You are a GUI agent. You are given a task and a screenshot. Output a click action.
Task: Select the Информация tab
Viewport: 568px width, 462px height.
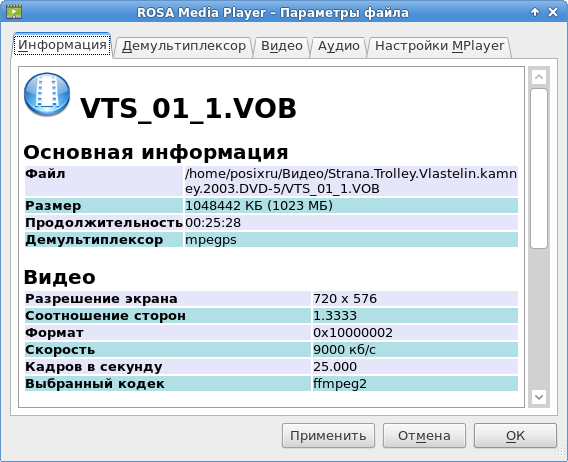pos(62,45)
